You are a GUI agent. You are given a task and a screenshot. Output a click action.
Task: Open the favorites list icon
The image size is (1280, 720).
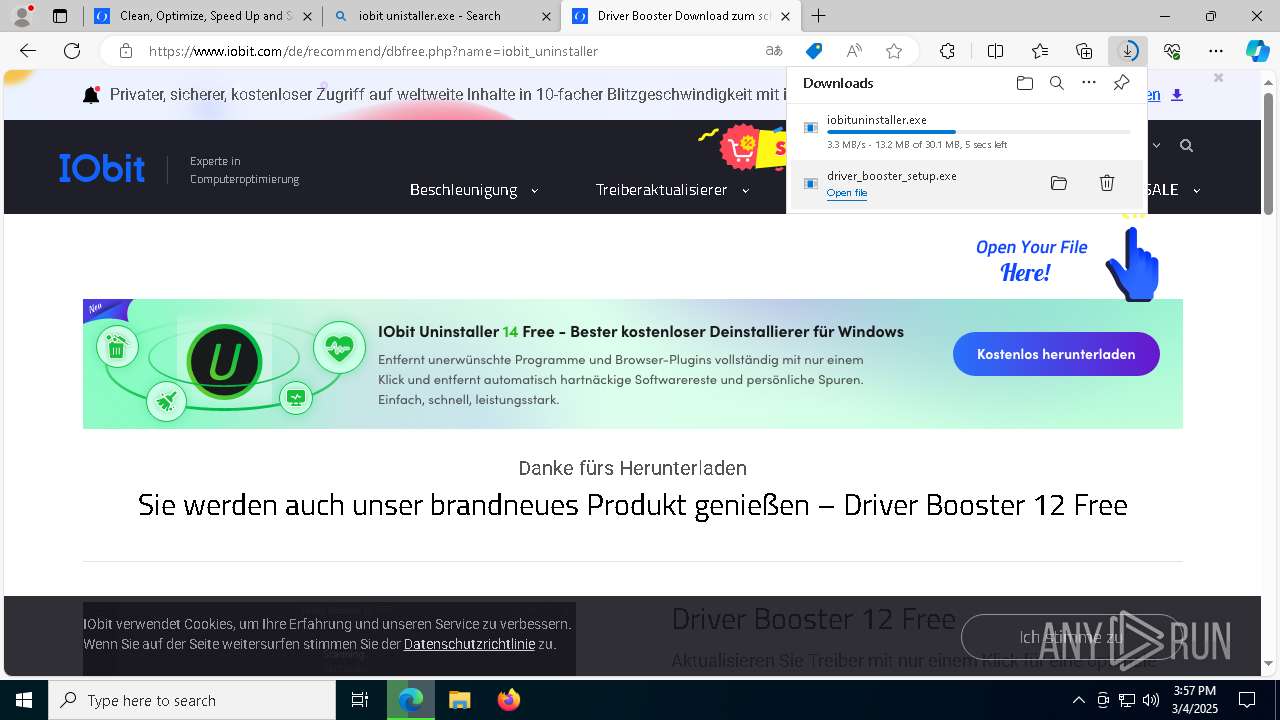1040,51
